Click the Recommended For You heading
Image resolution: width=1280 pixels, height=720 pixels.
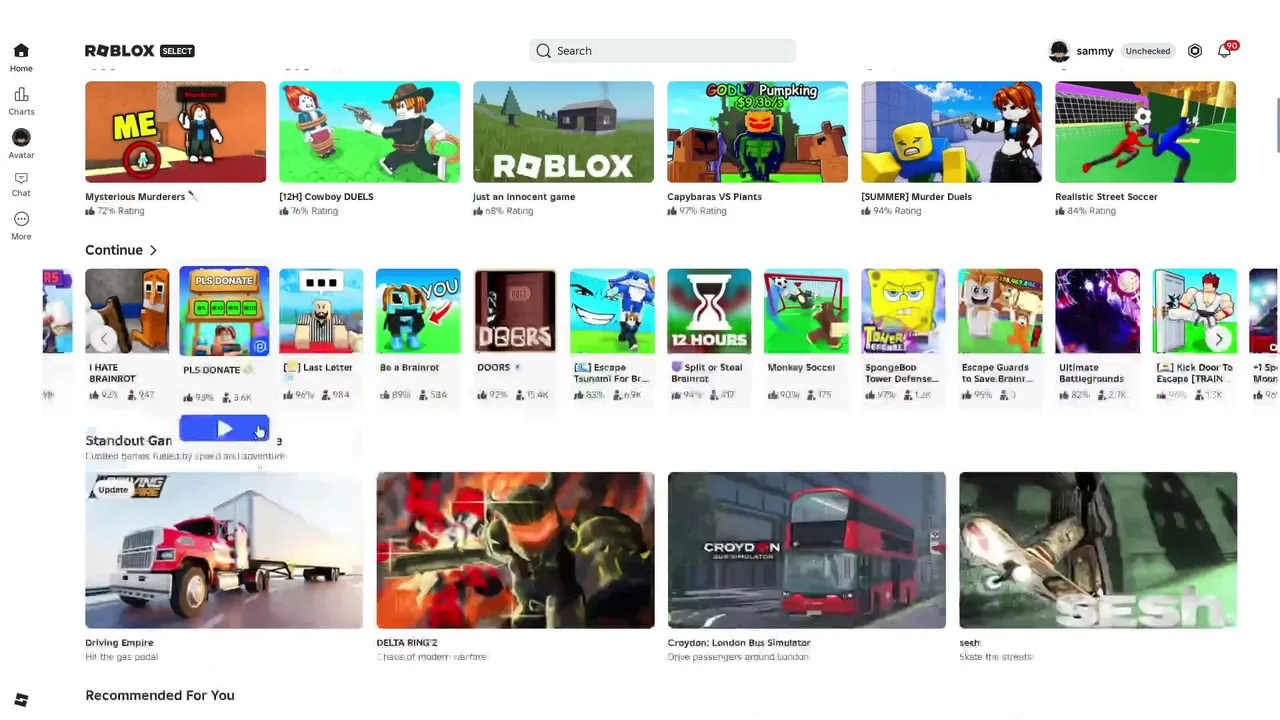160,695
